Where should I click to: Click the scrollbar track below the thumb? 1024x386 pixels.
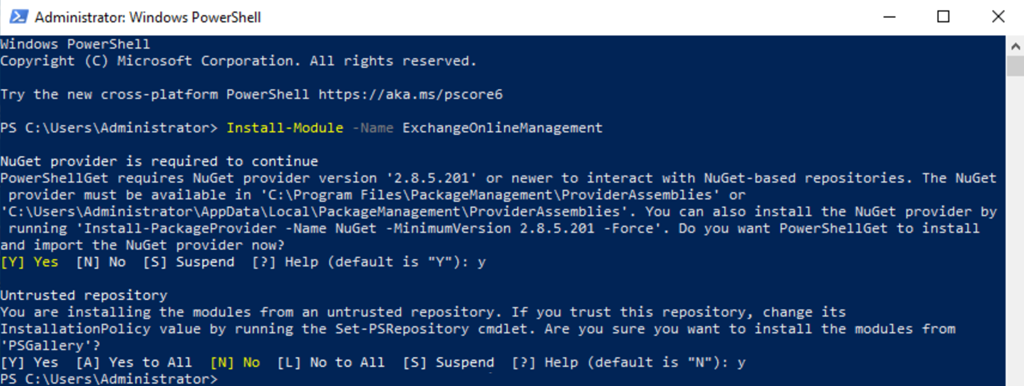(1014, 229)
